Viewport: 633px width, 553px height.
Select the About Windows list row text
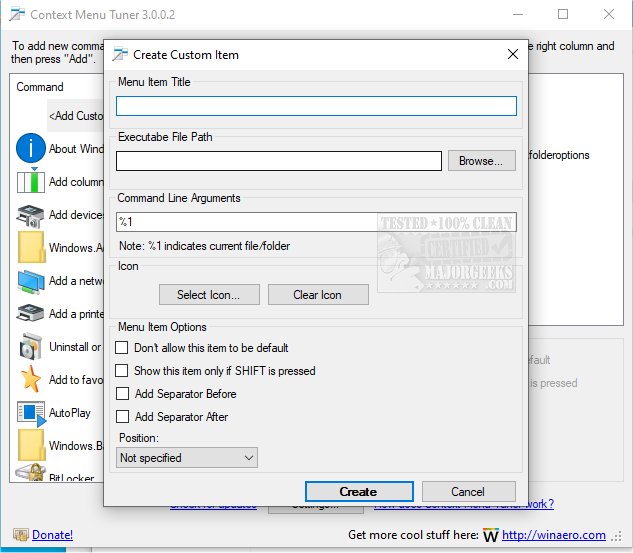click(76, 149)
